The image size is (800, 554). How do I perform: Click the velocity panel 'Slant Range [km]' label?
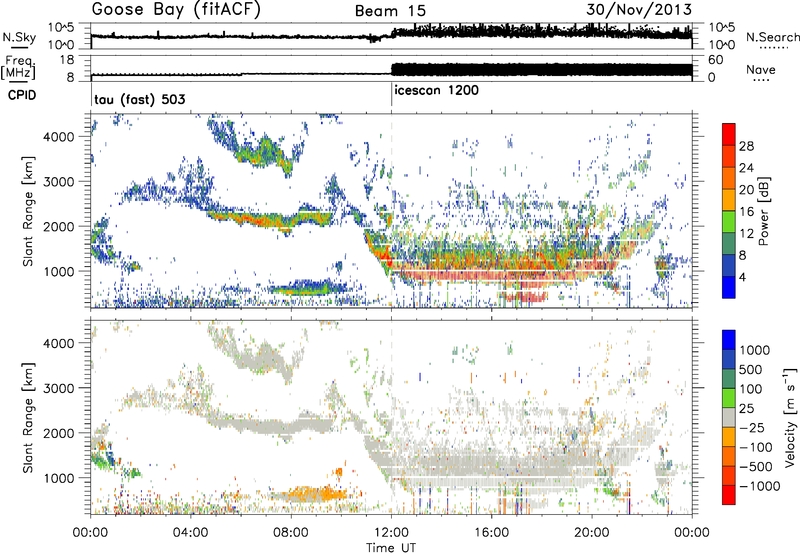(28, 417)
